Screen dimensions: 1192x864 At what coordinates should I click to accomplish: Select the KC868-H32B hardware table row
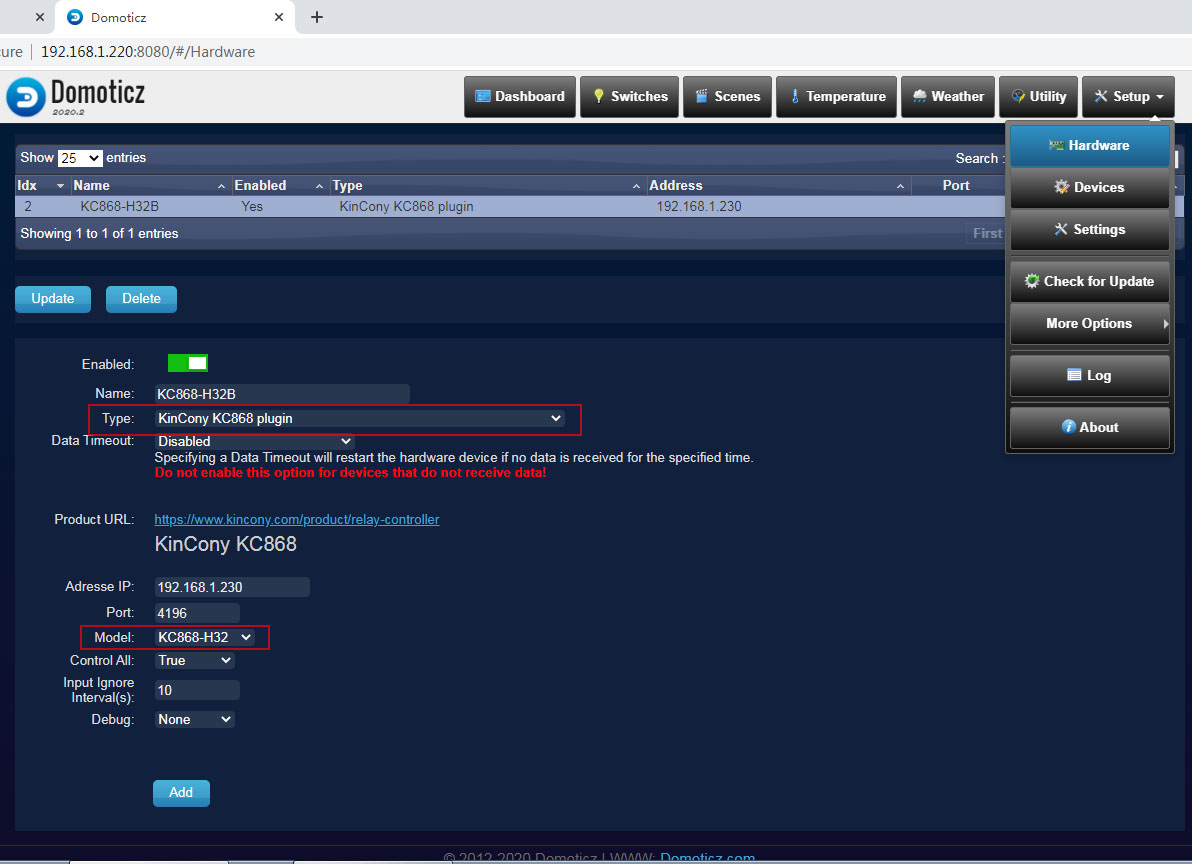400,207
